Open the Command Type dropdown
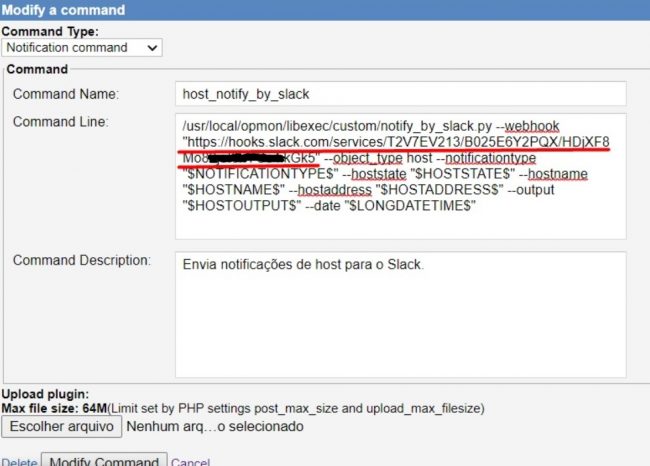This screenshot has width=650, height=466. point(82,47)
